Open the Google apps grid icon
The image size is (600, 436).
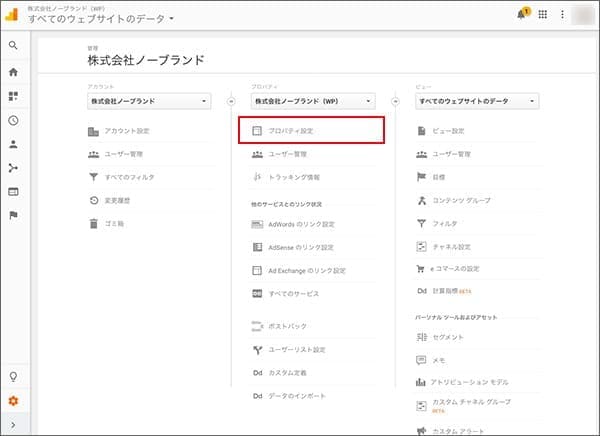543,14
